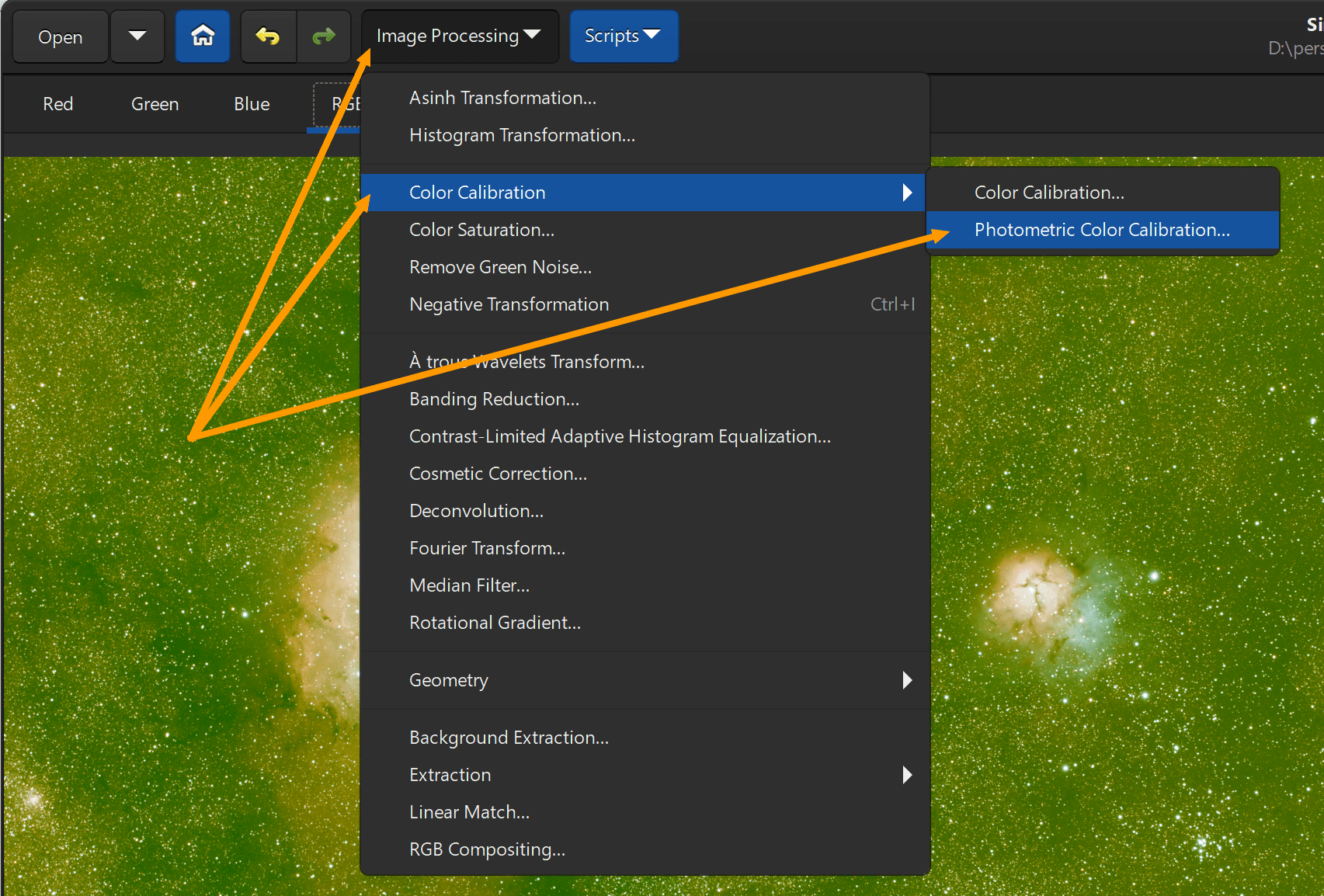This screenshot has width=1324, height=896.
Task: Choose Background Extraction from menu
Action: click(x=509, y=738)
